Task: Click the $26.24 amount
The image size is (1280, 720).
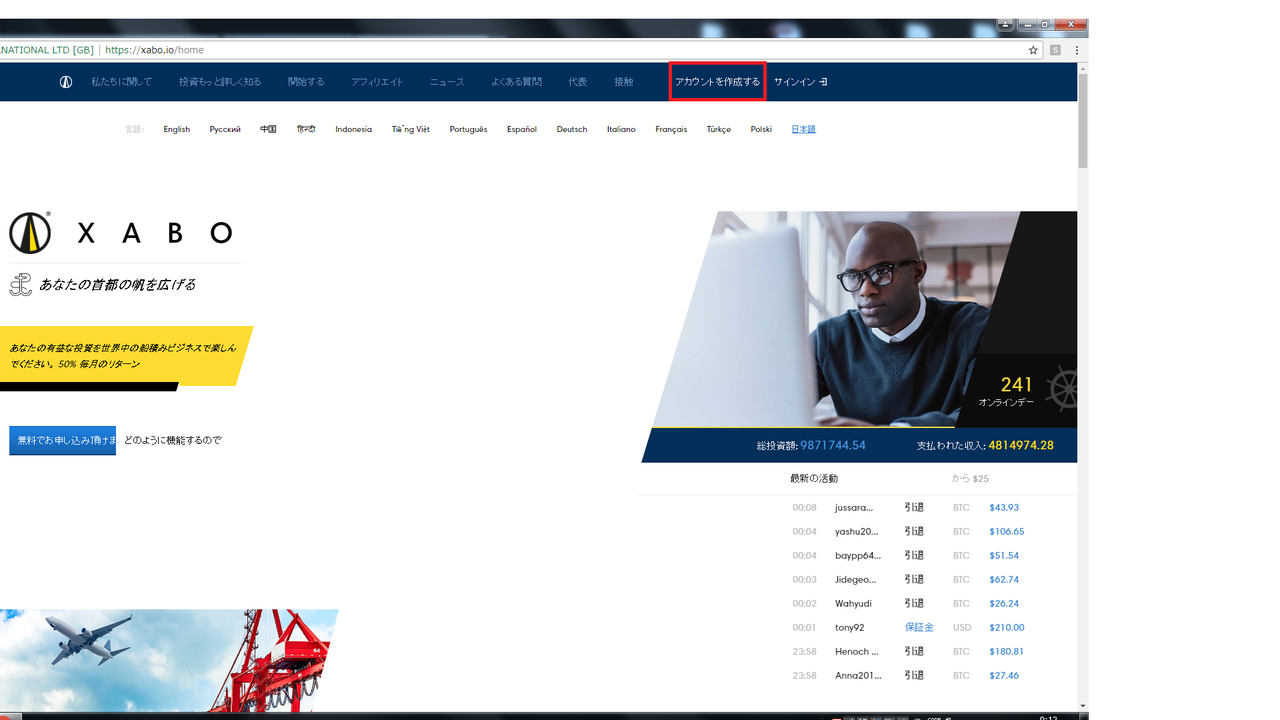Action: point(1004,604)
